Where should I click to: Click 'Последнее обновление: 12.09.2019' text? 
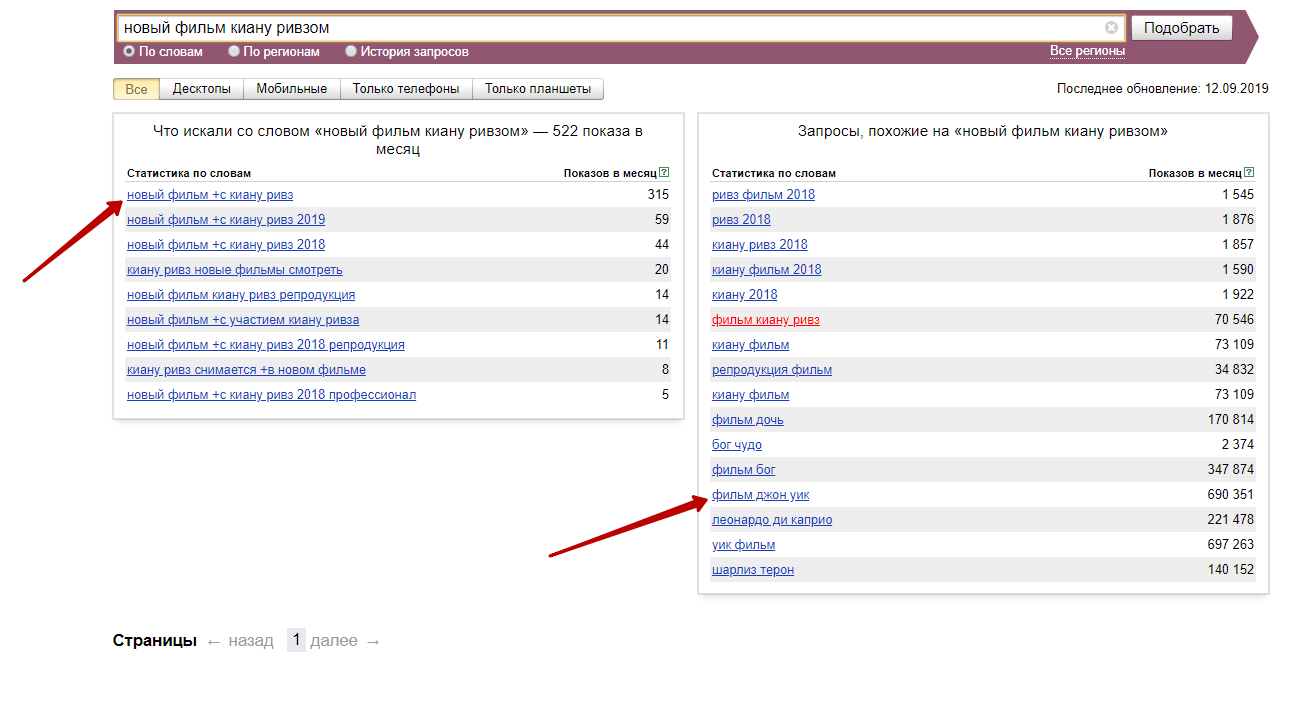click(x=1163, y=89)
